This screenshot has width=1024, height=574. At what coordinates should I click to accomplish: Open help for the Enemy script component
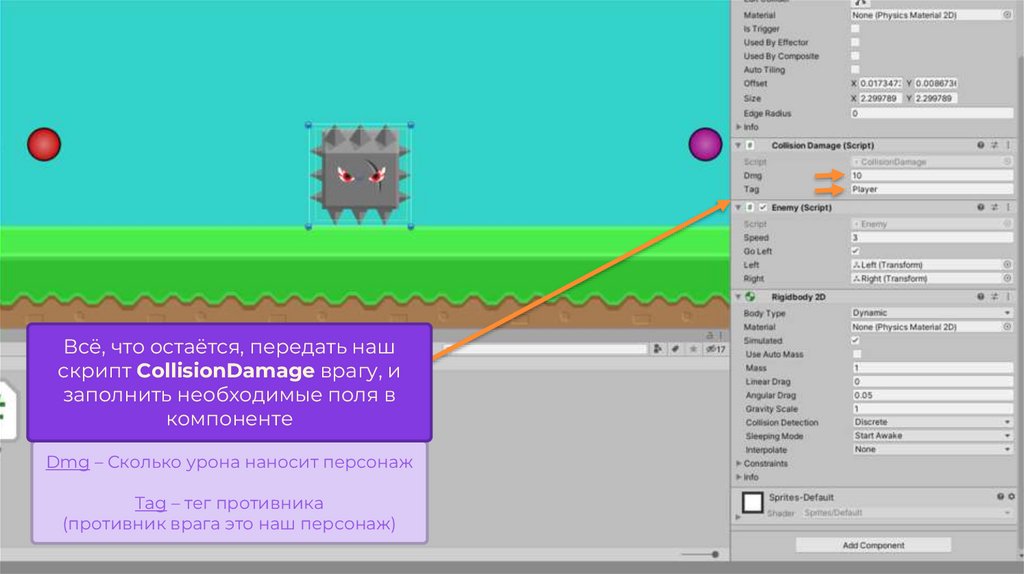tap(980, 207)
